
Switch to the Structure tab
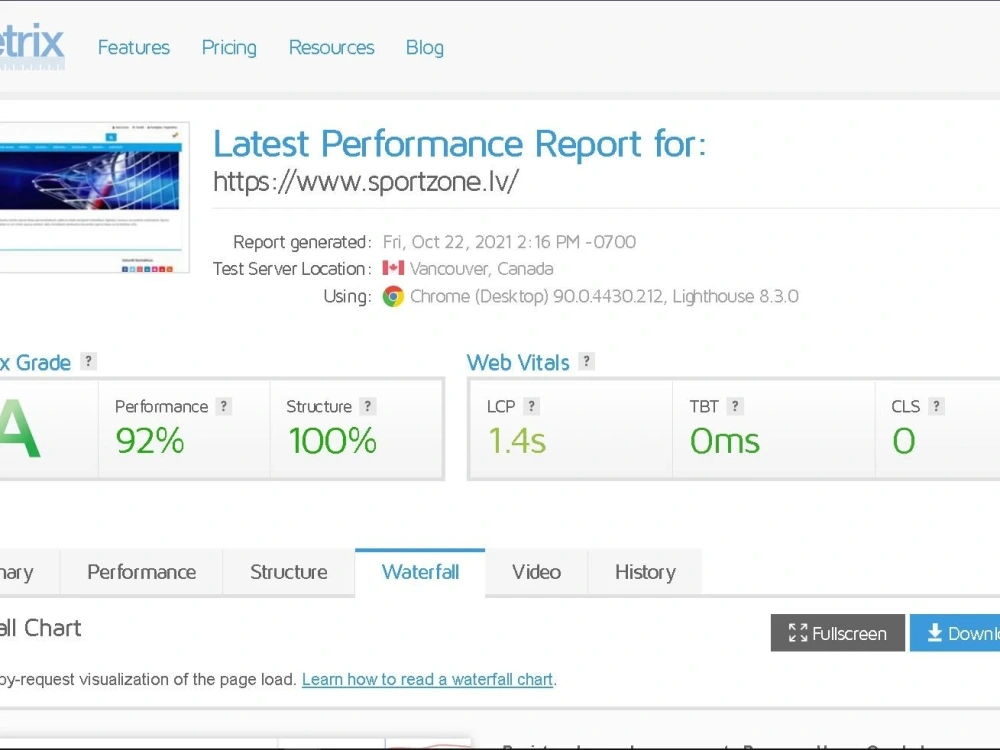[289, 572]
